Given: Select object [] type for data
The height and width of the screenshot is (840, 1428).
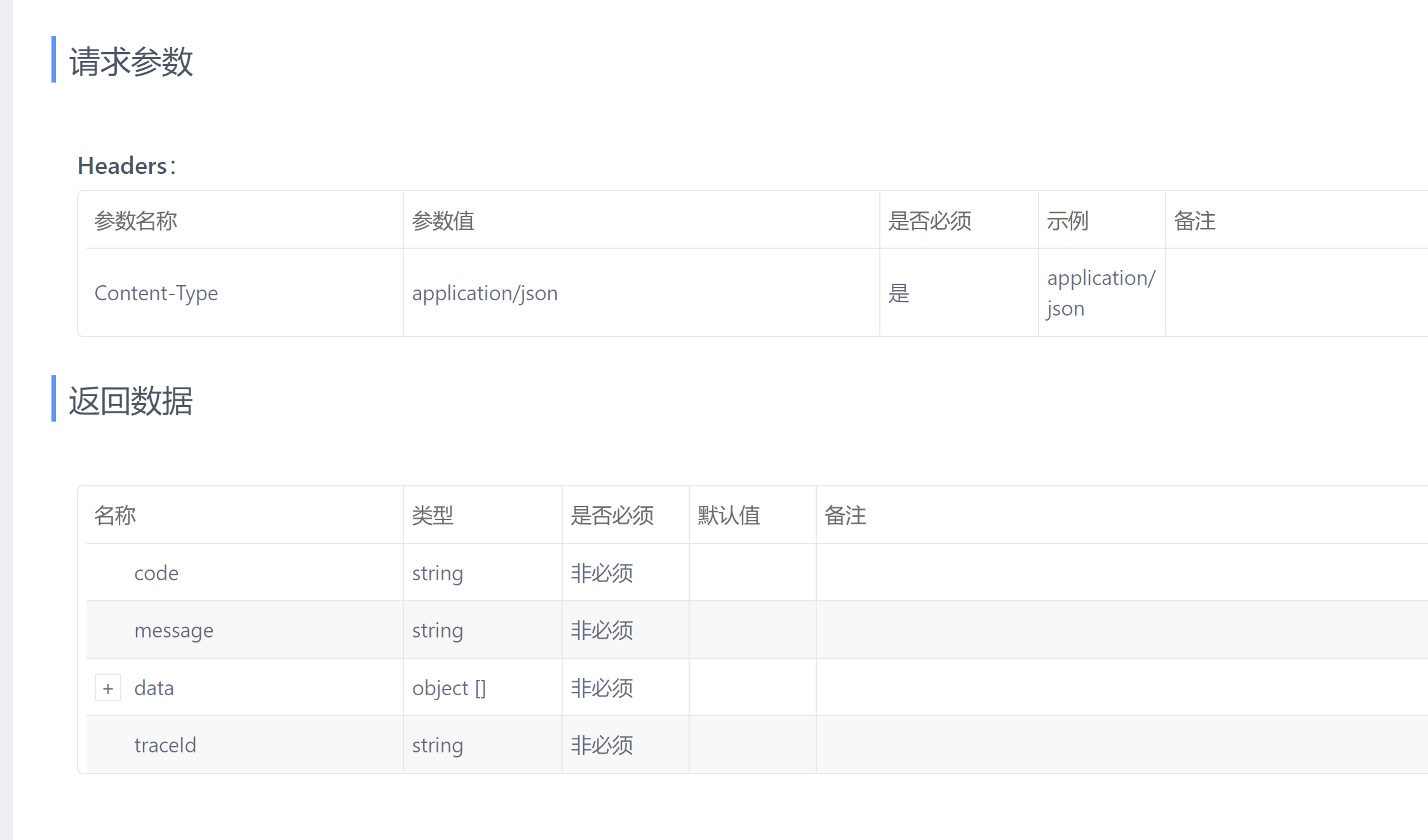Looking at the screenshot, I should pos(449,688).
